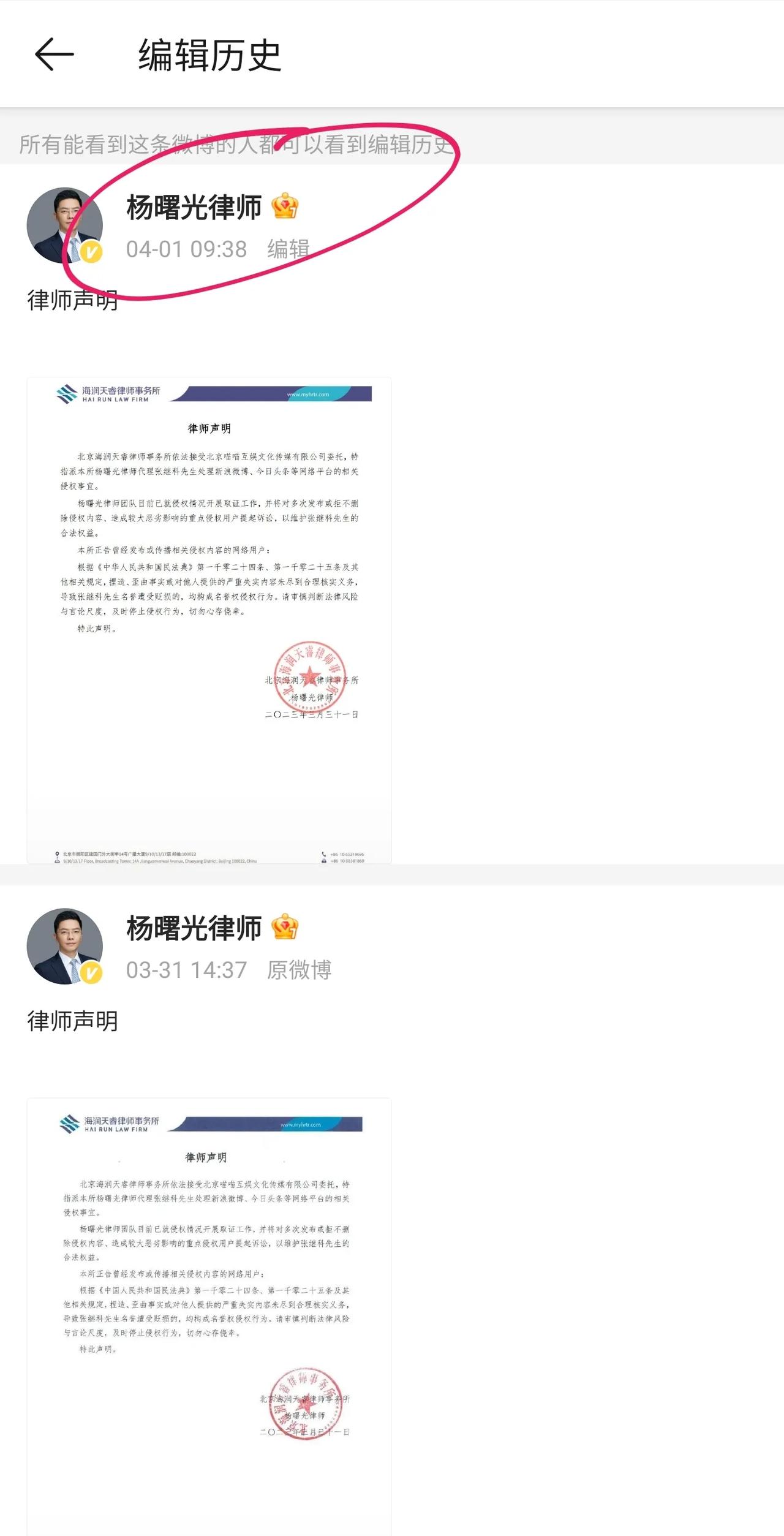Viewport: 784px width, 1536px height.
Task: Tap the 律师声明 text of original post
Action: [x=72, y=1021]
